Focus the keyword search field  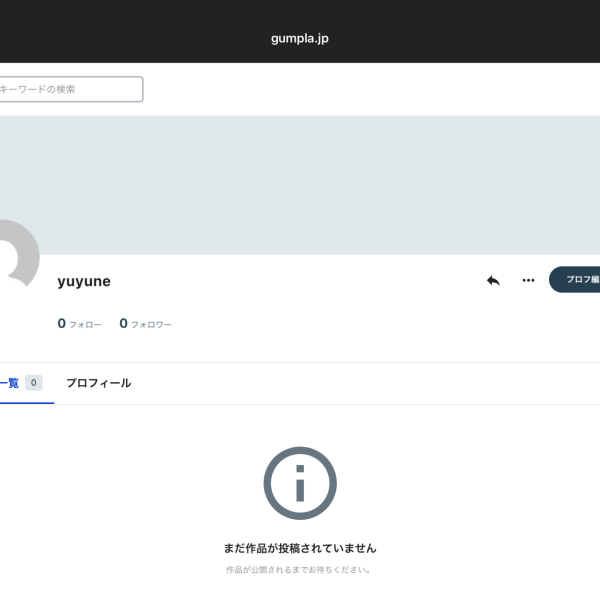[71, 89]
